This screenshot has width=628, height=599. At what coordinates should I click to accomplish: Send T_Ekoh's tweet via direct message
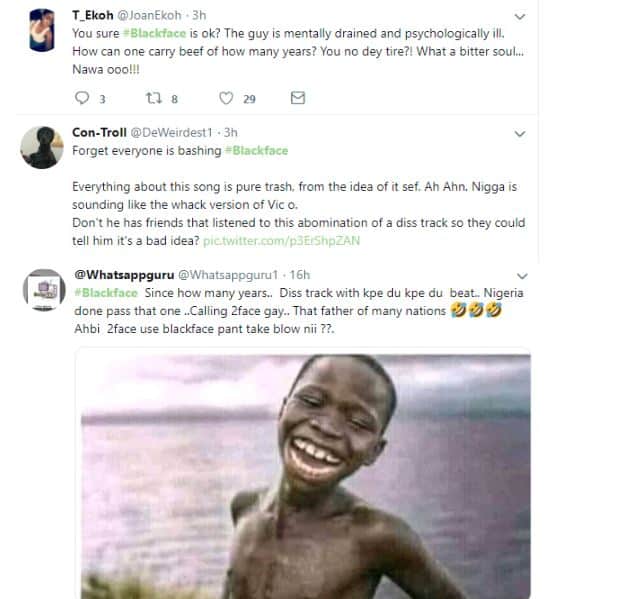click(x=297, y=98)
